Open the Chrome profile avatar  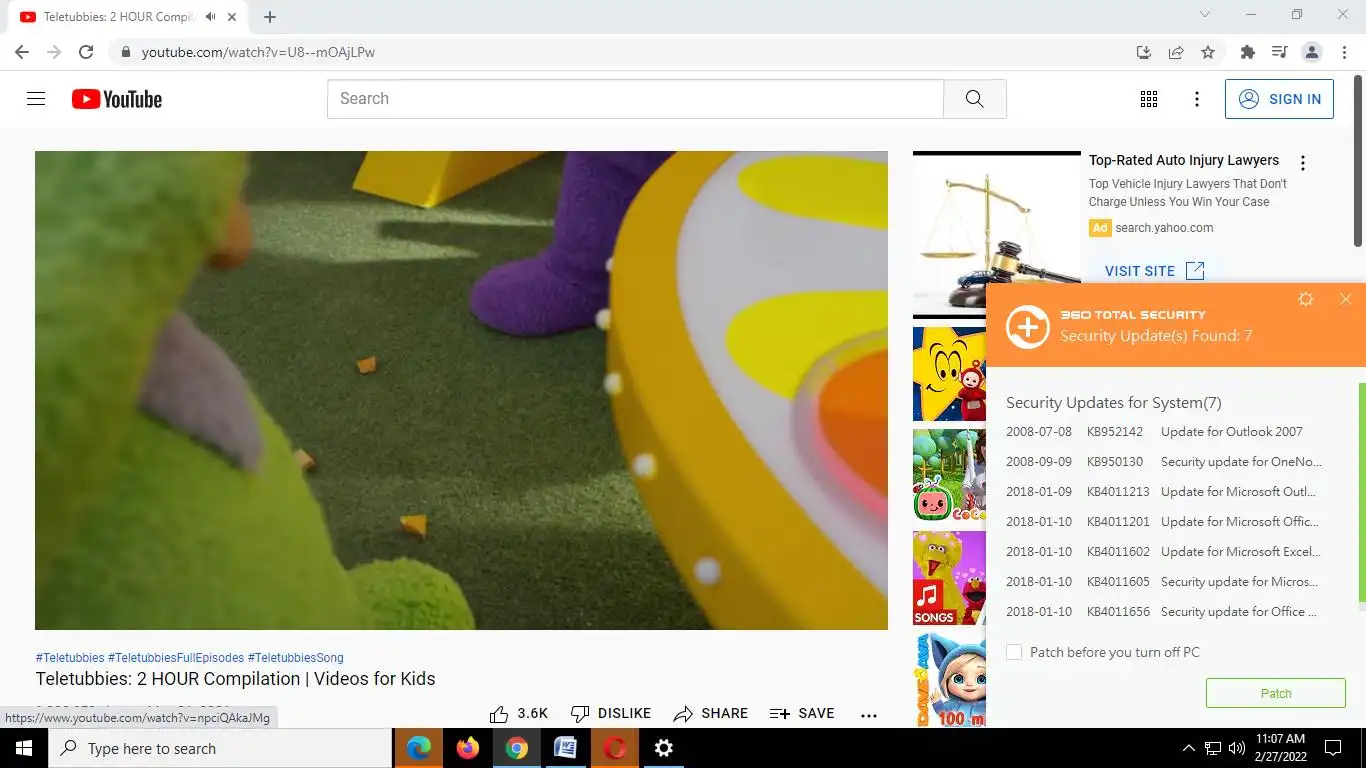click(1312, 52)
